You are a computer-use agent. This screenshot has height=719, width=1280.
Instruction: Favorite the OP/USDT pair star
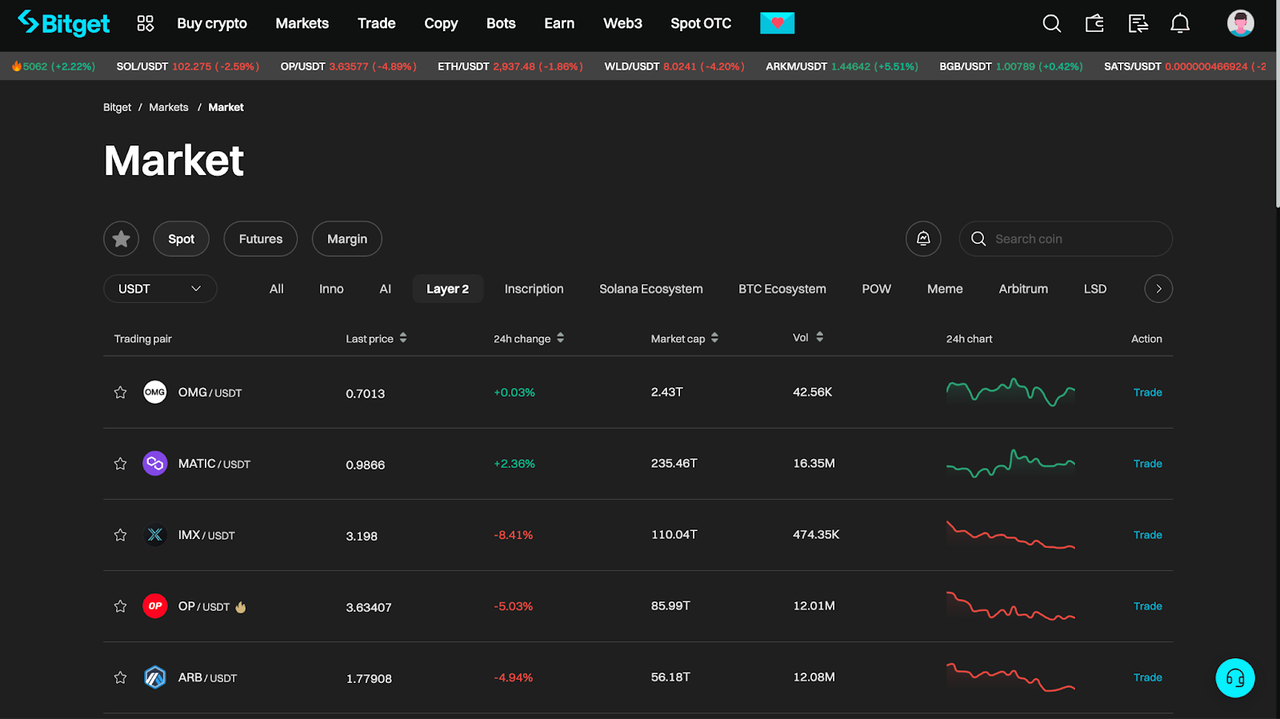120,606
